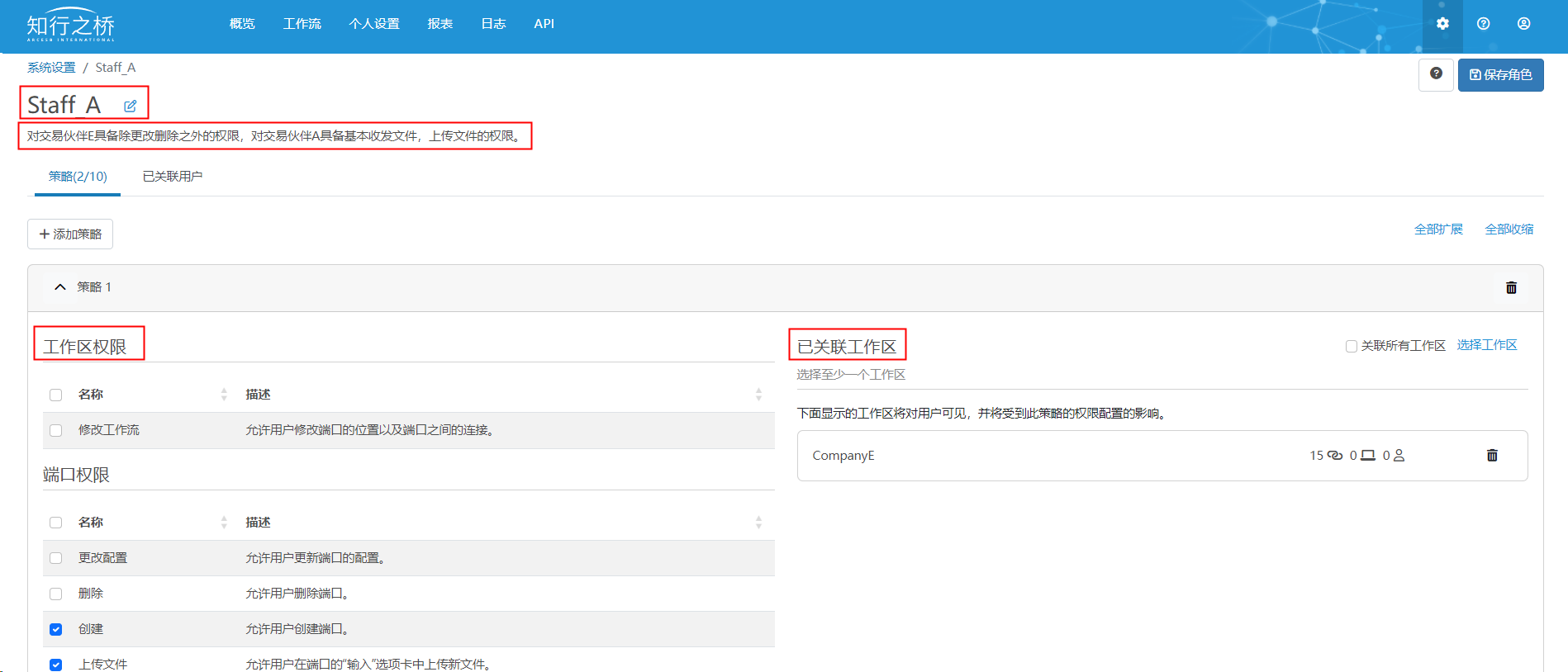Collapse the 策略 1 panel

pos(60,287)
